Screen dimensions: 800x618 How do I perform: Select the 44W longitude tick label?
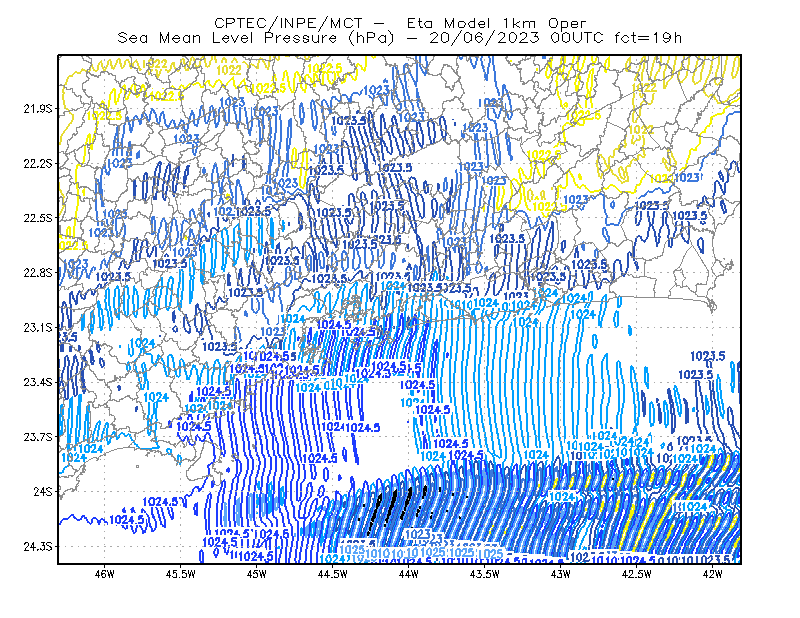pyautogui.click(x=409, y=574)
